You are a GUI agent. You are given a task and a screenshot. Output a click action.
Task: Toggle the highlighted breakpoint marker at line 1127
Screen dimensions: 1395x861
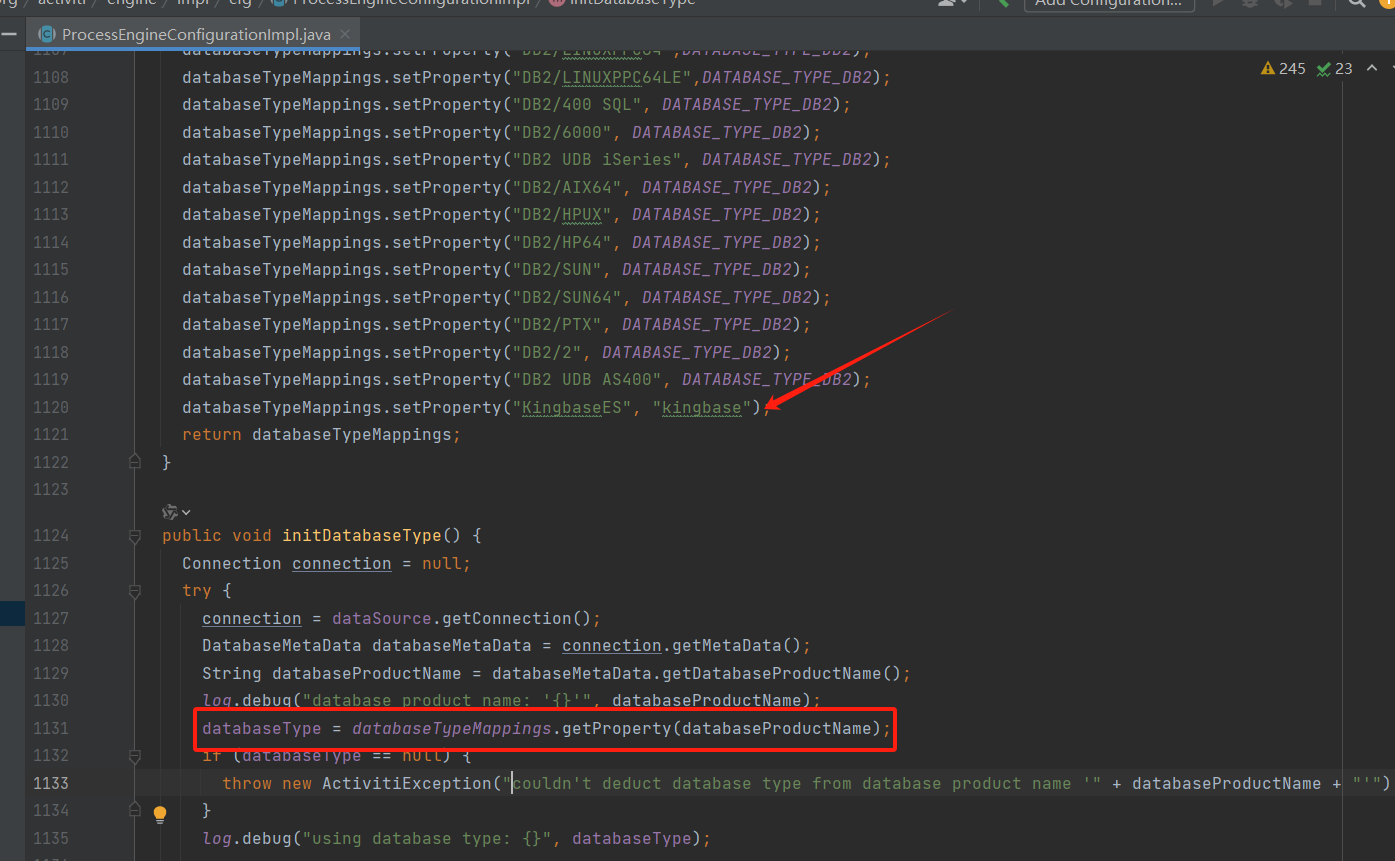[x=12, y=612]
